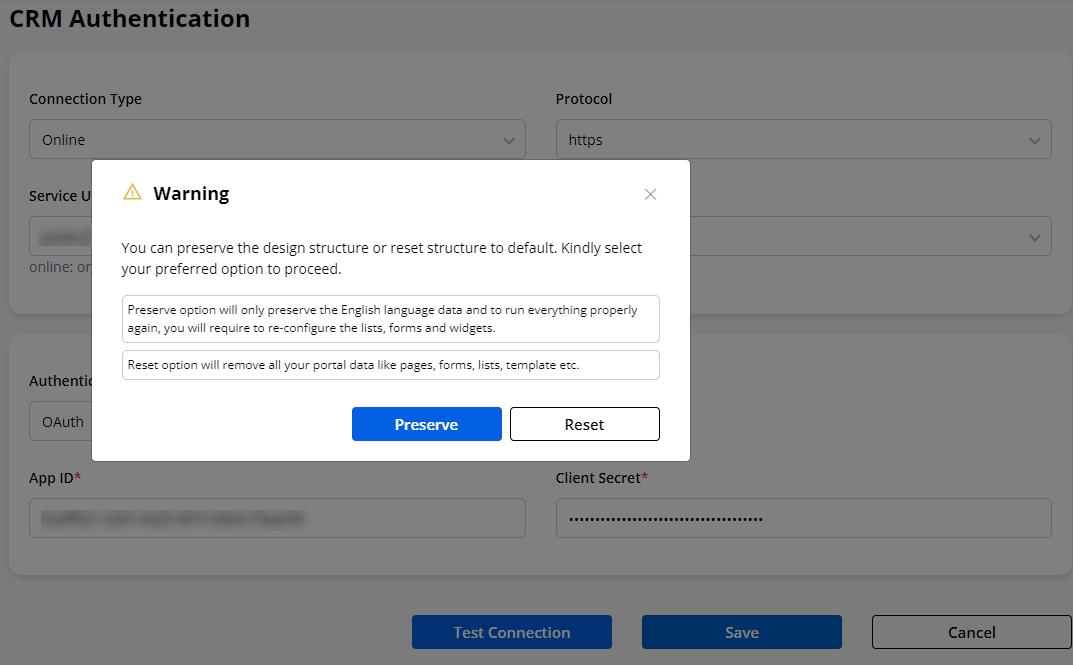Select the Service URL input box
The height and width of the screenshot is (665, 1073).
click(x=60, y=237)
